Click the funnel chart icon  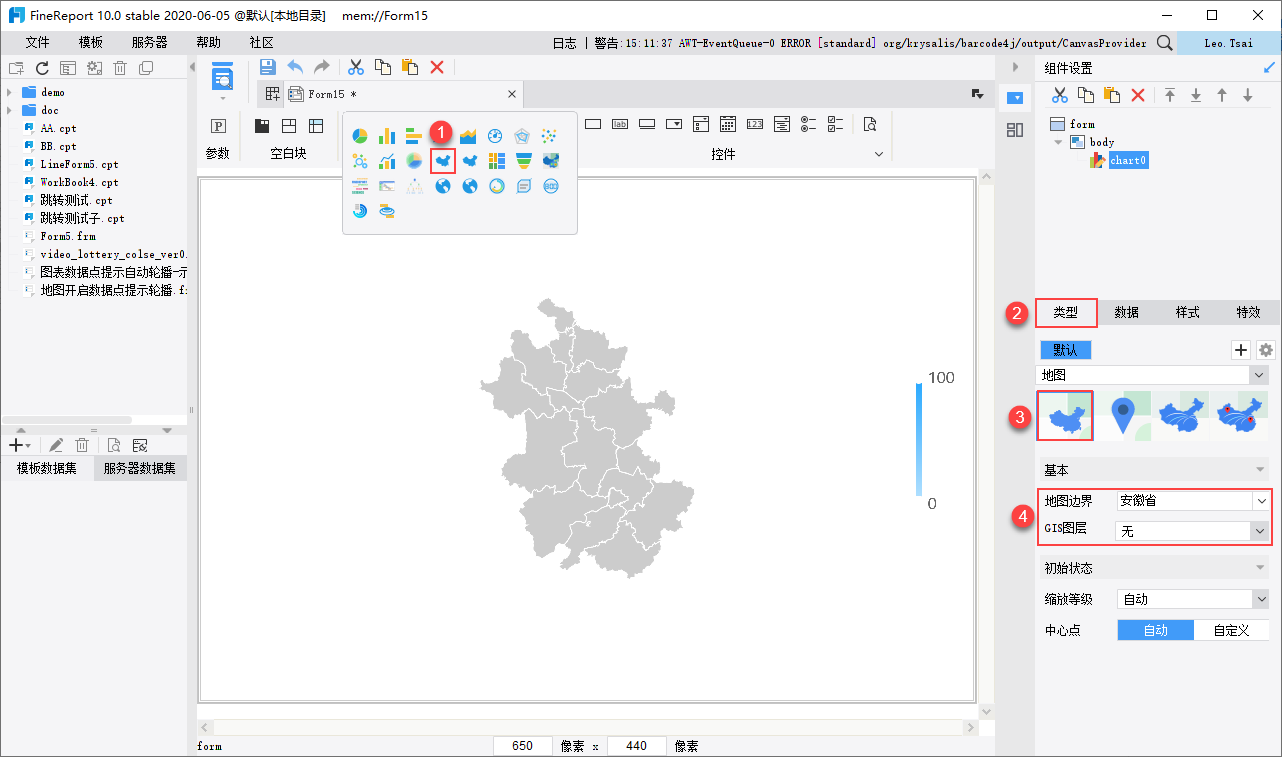click(524, 161)
